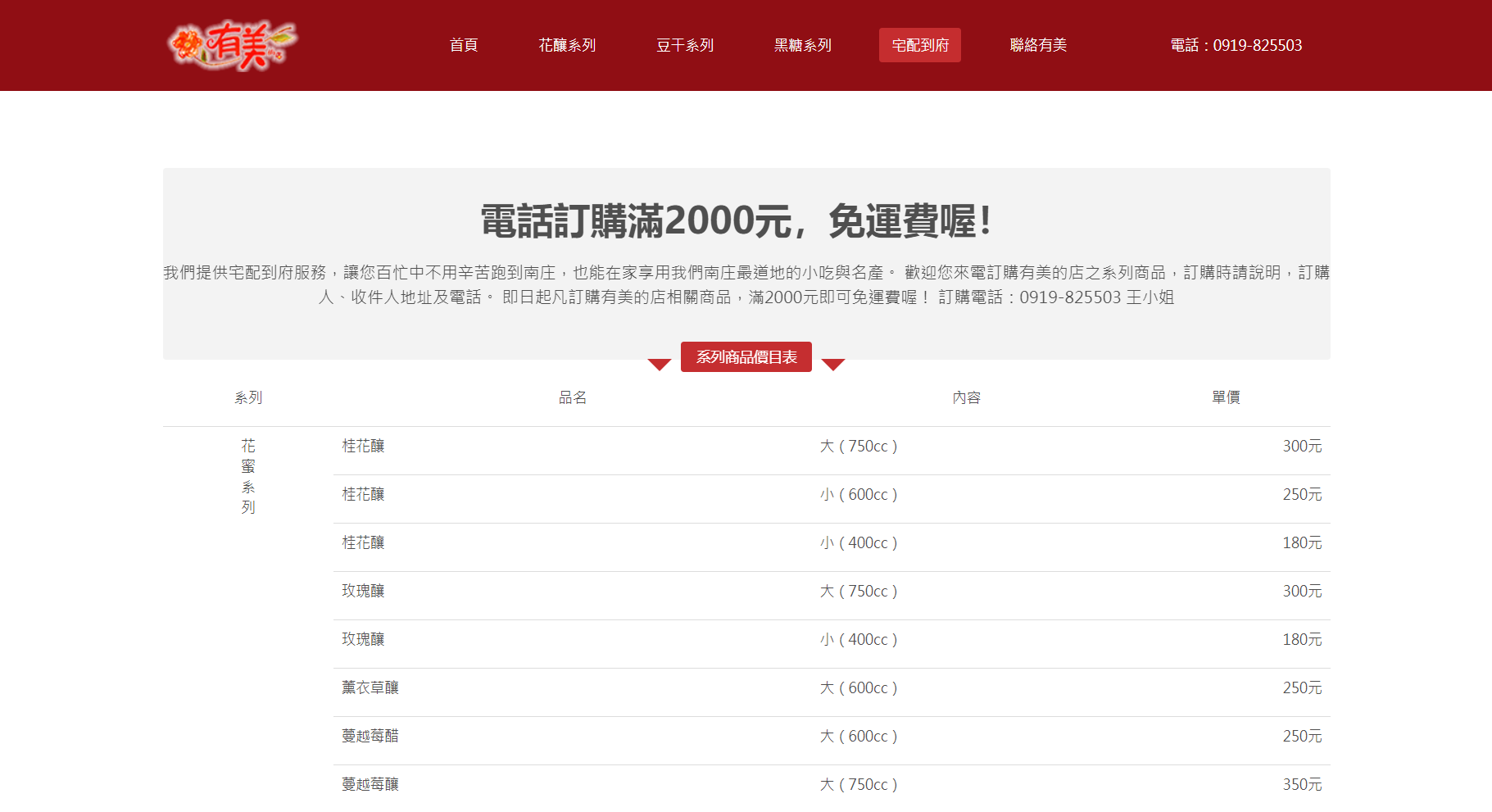Viewport: 1492px width, 812px height.
Task: Click 薰衣草釀 product name
Action: pos(370,688)
